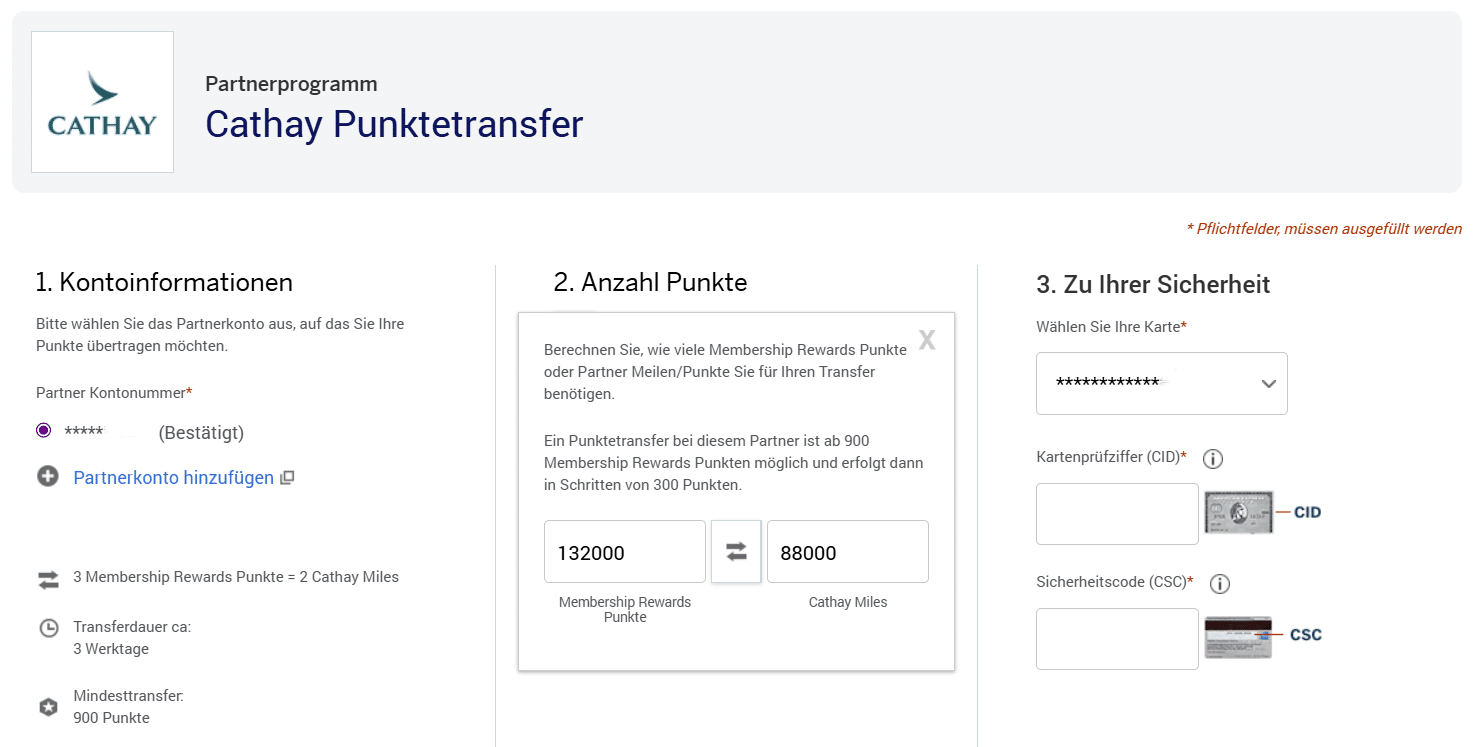Click the CID card illustration image
This screenshot has height=747, width=1475.
(1239, 512)
